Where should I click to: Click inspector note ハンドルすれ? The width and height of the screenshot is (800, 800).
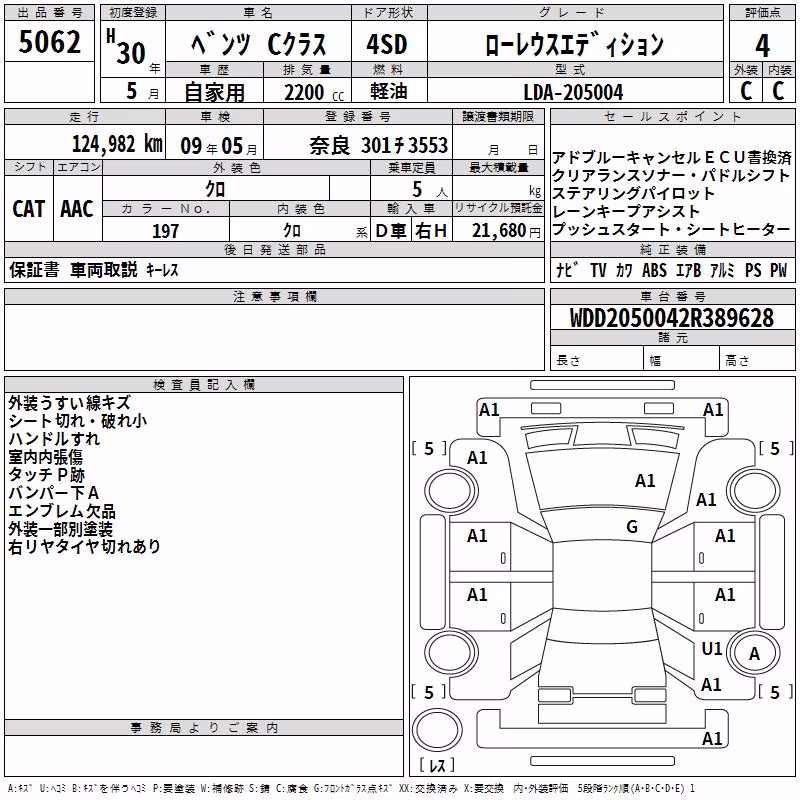click(x=54, y=439)
